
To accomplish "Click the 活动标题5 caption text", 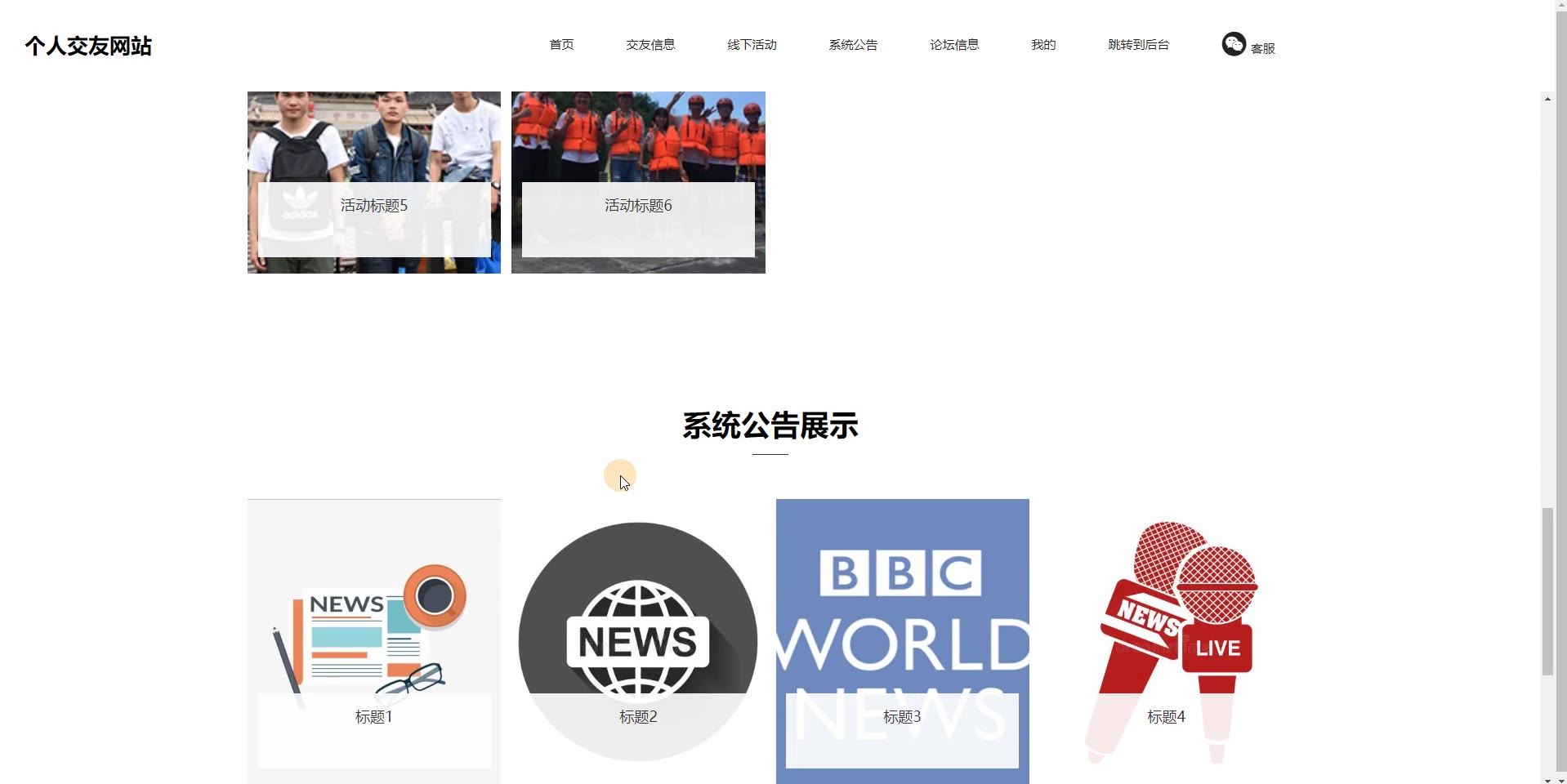I will click(x=374, y=206).
